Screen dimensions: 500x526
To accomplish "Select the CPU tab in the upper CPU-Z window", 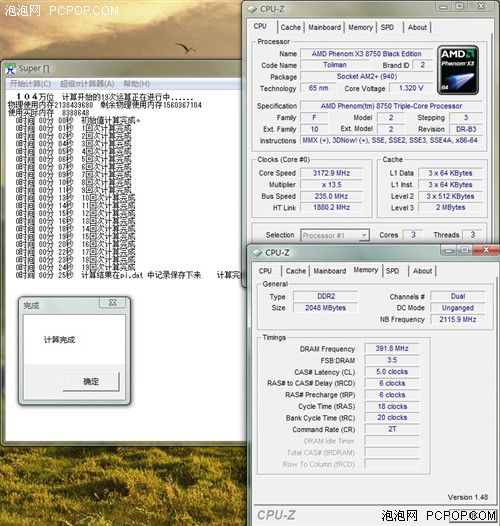I will (260, 26).
